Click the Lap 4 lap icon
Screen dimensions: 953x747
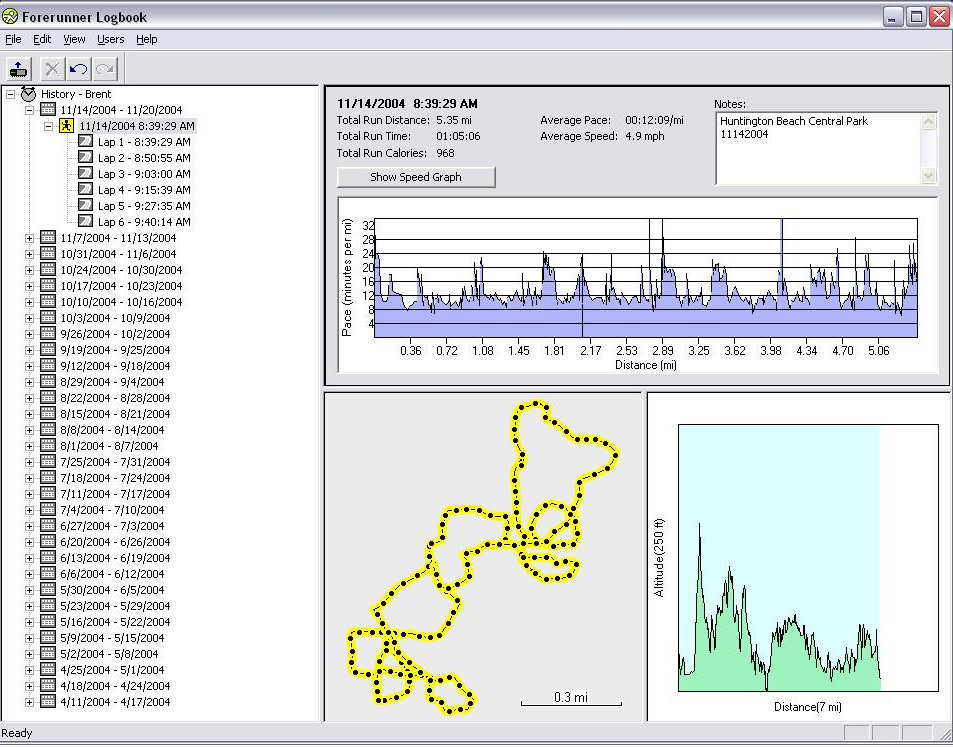tap(86, 190)
